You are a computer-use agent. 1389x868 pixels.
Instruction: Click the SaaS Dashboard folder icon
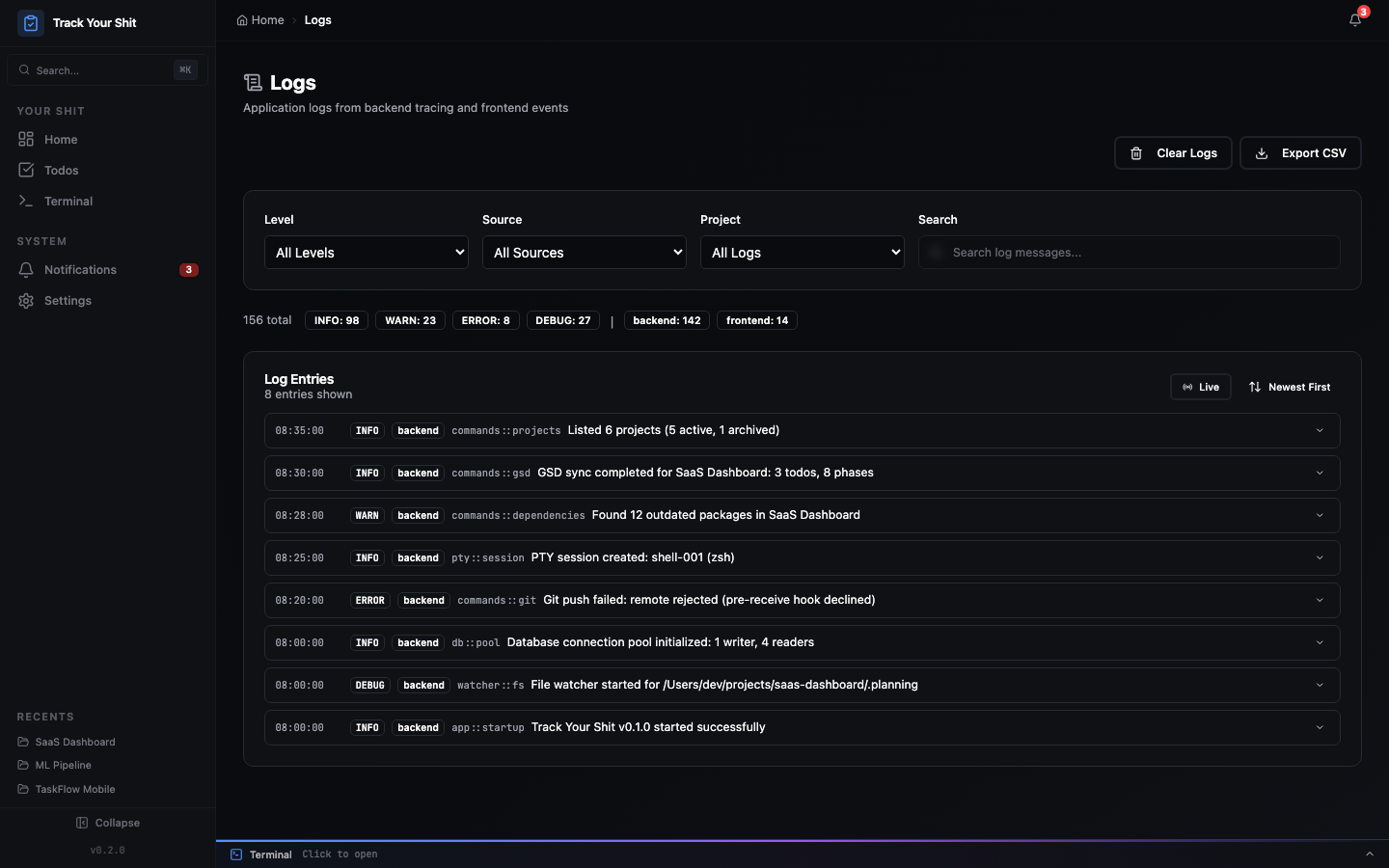[22, 742]
